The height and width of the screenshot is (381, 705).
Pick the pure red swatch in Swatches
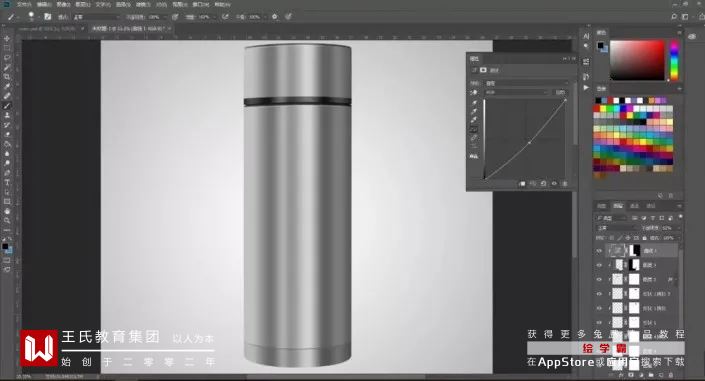[597, 108]
